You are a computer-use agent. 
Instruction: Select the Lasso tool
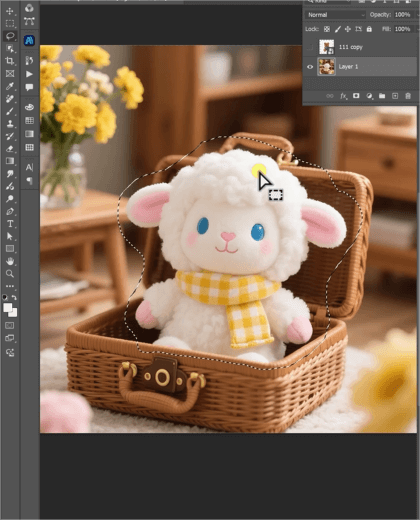pyautogui.click(x=10, y=36)
